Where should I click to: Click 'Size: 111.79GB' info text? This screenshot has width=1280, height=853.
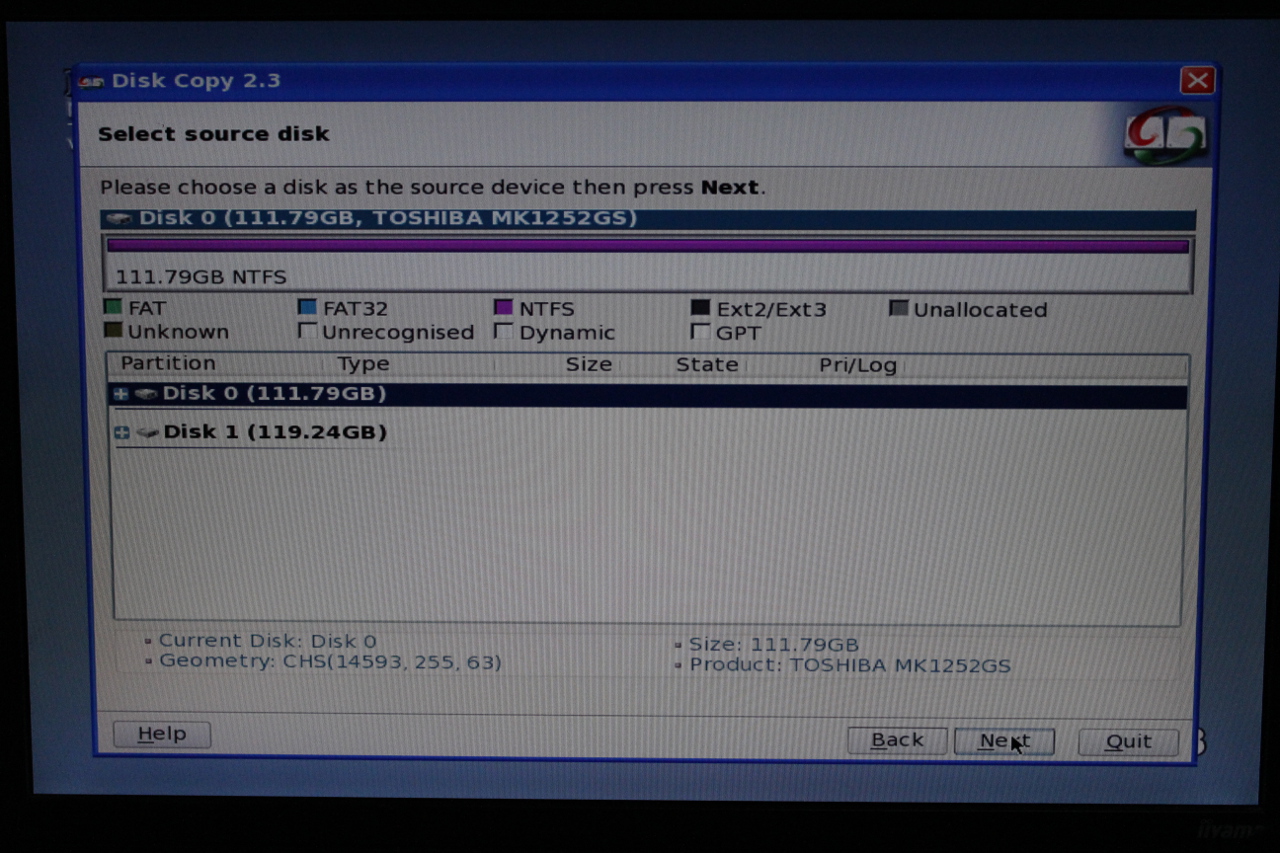[774, 645]
